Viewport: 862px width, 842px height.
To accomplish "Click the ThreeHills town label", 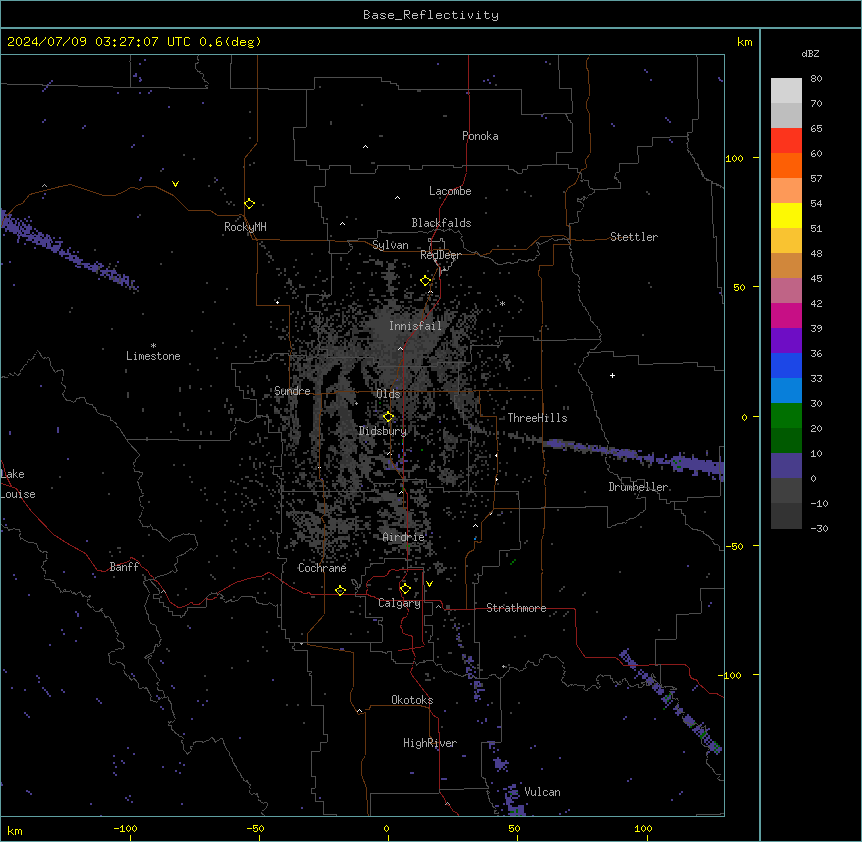I will (x=537, y=418).
